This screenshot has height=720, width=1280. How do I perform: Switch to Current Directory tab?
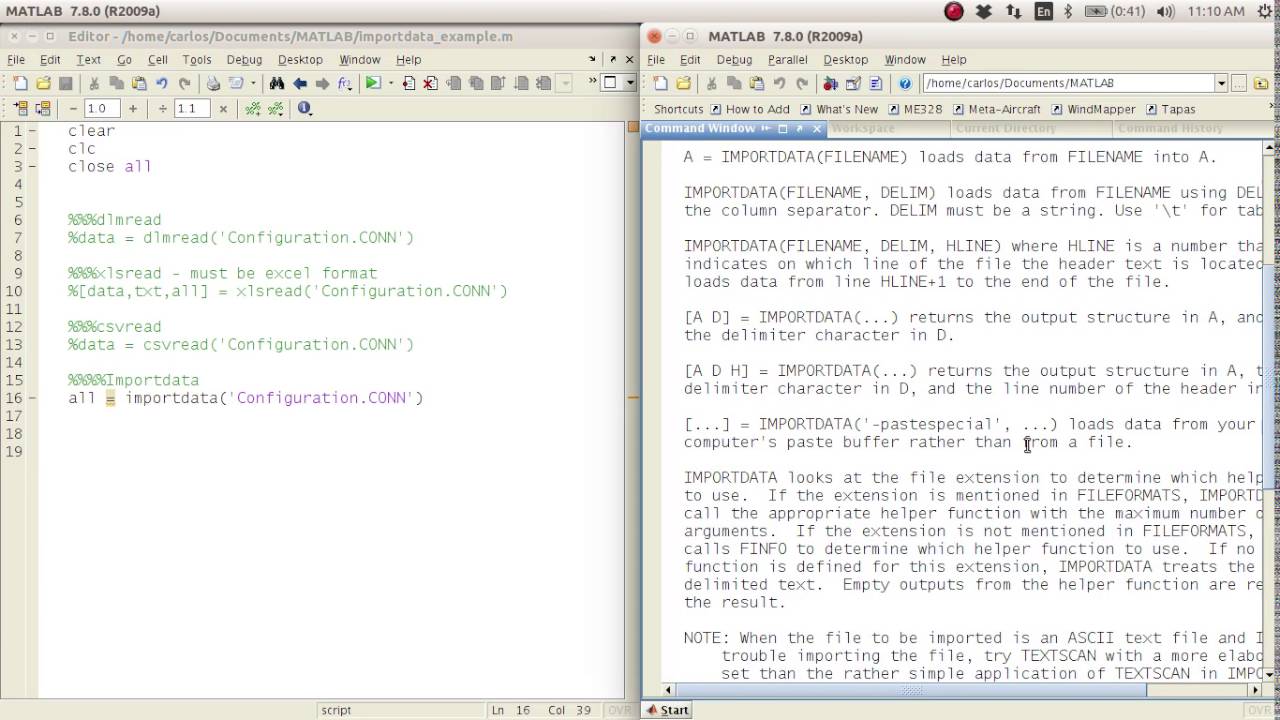[x=1005, y=128]
